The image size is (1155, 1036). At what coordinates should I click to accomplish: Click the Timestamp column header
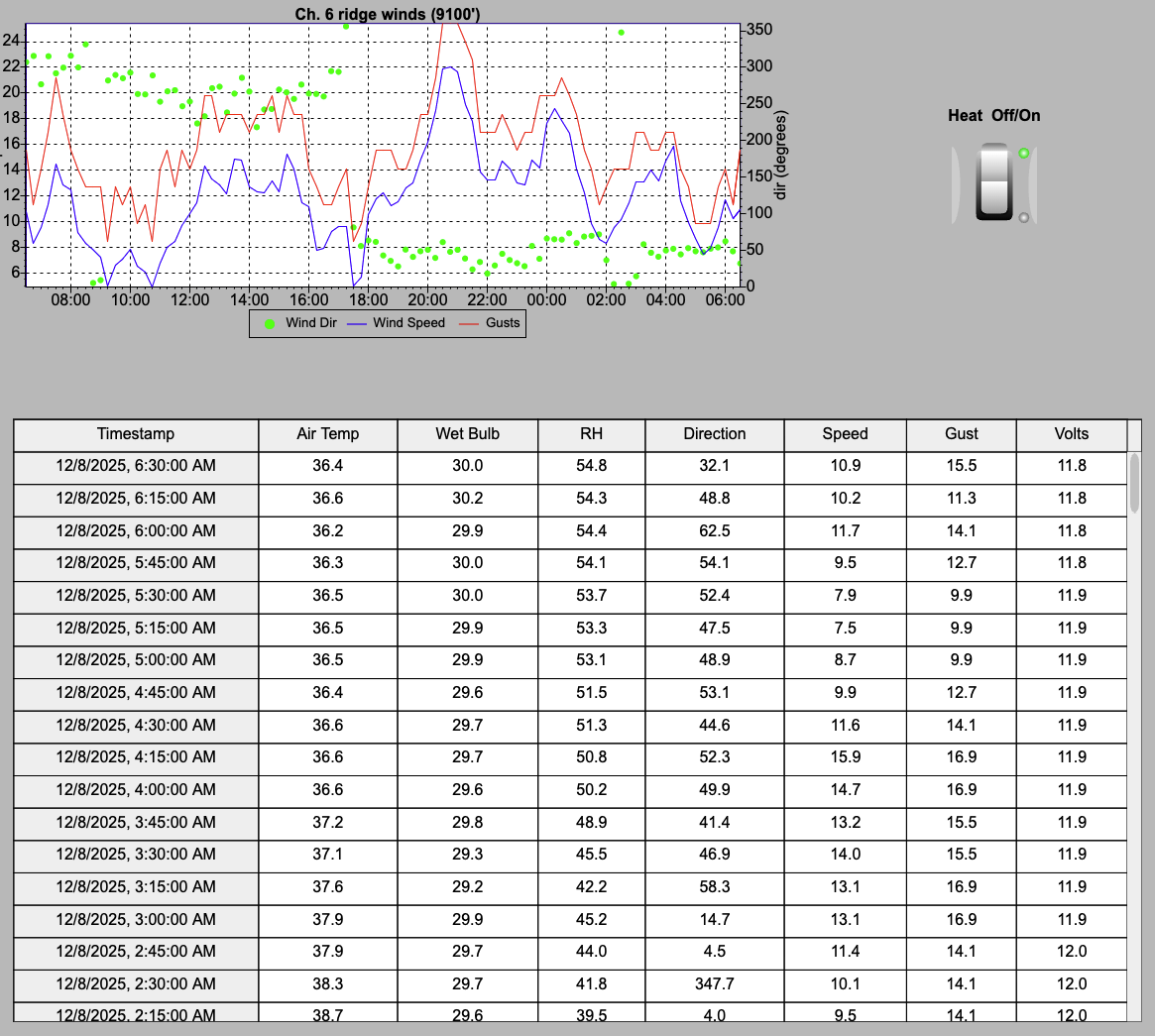click(x=136, y=435)
